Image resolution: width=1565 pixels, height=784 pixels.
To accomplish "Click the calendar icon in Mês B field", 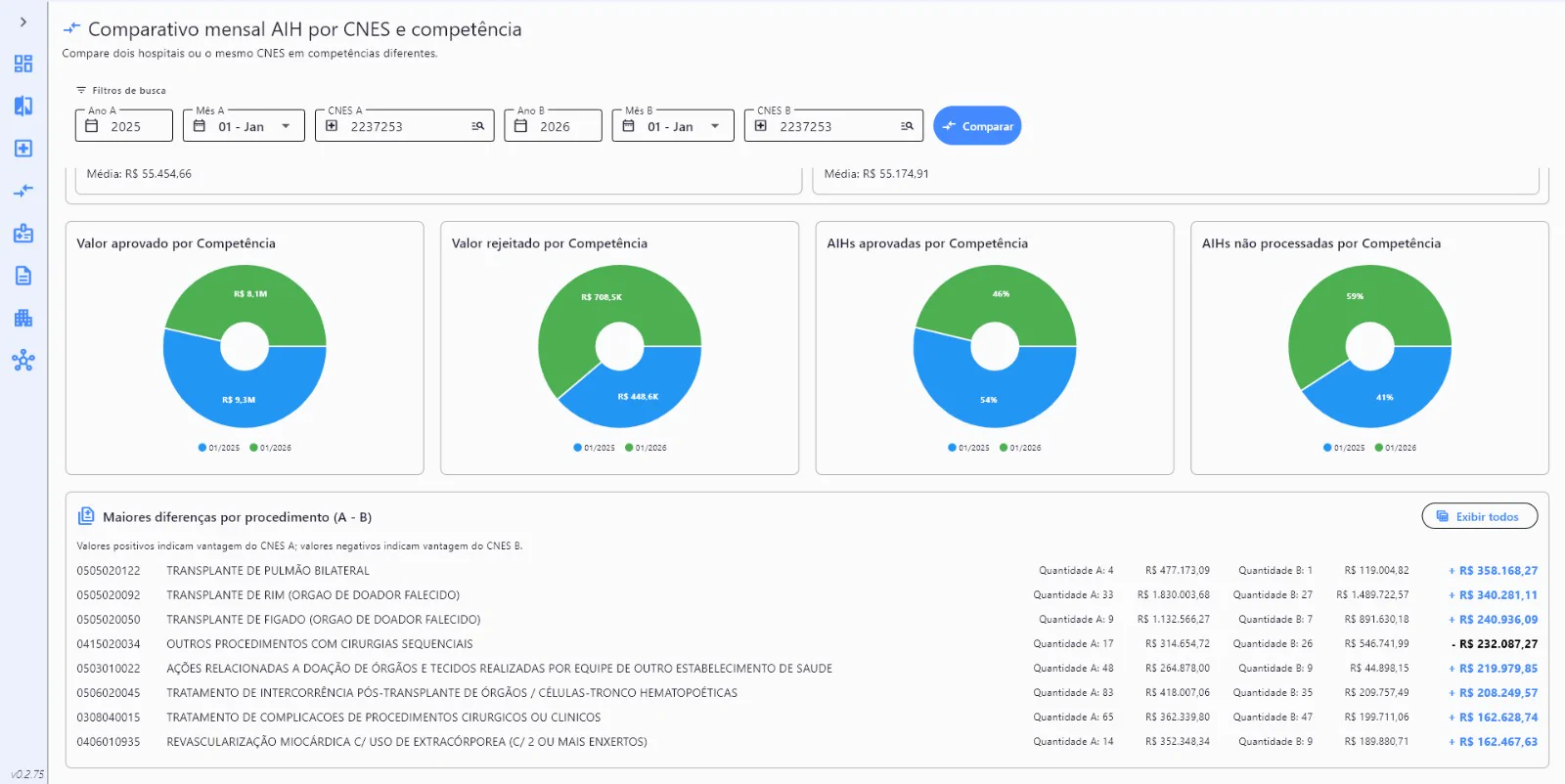I will [x=629, y=126].
